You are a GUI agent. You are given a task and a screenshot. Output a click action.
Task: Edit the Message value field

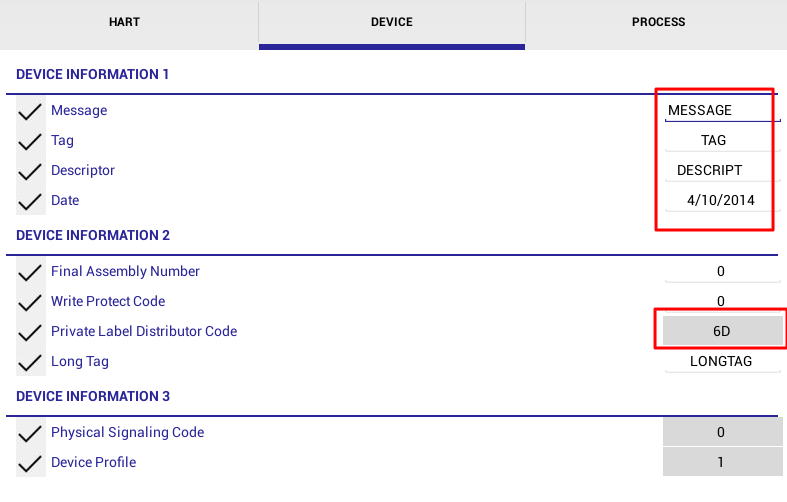[x=718, y=111]
